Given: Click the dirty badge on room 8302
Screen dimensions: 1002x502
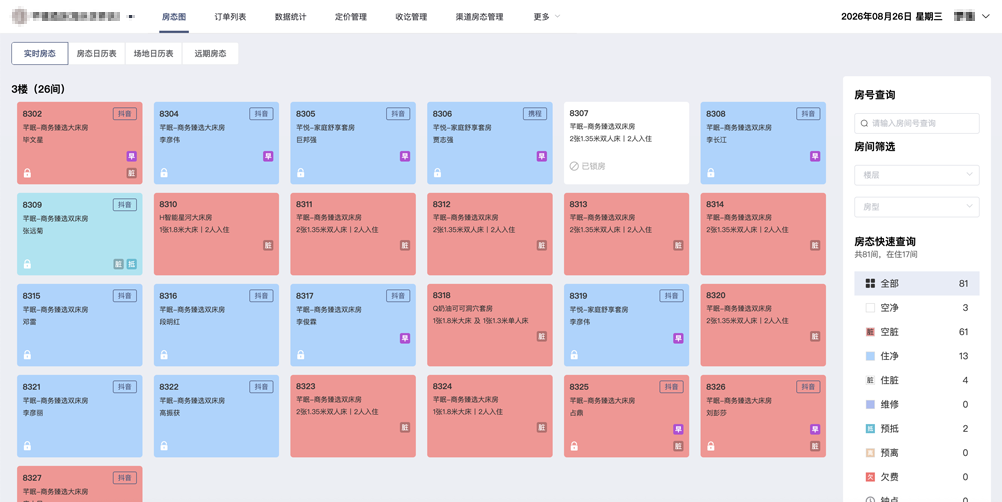Looking at the screenshot, I should point(131,173).
